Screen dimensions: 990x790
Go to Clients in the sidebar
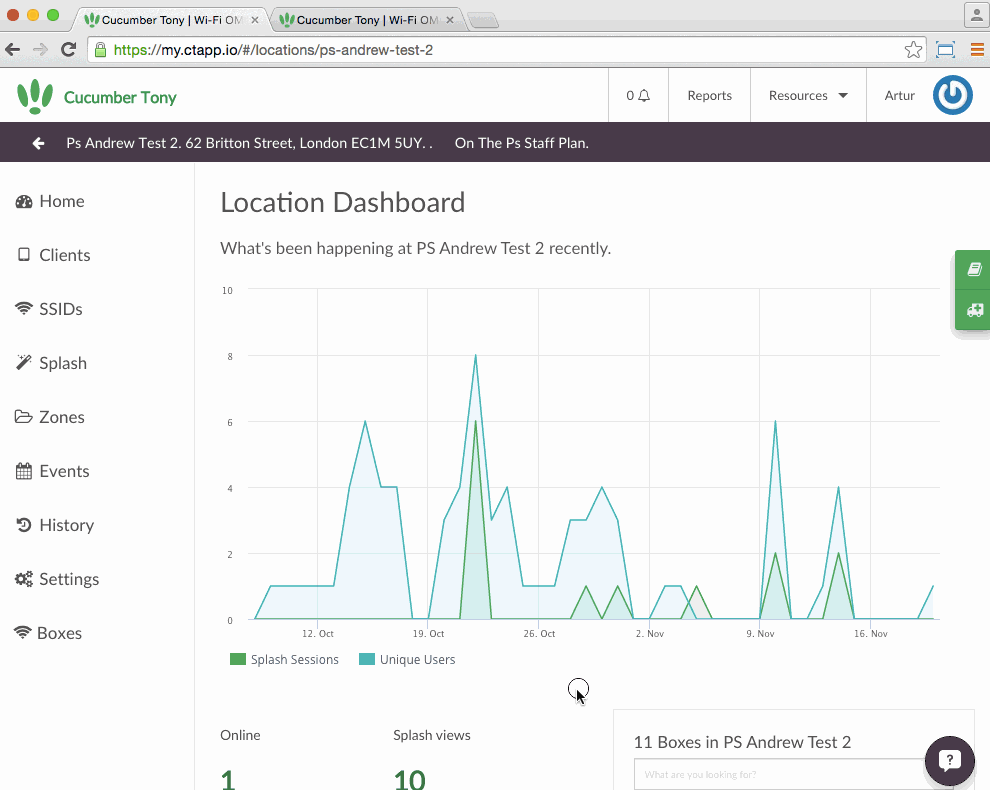64,255
